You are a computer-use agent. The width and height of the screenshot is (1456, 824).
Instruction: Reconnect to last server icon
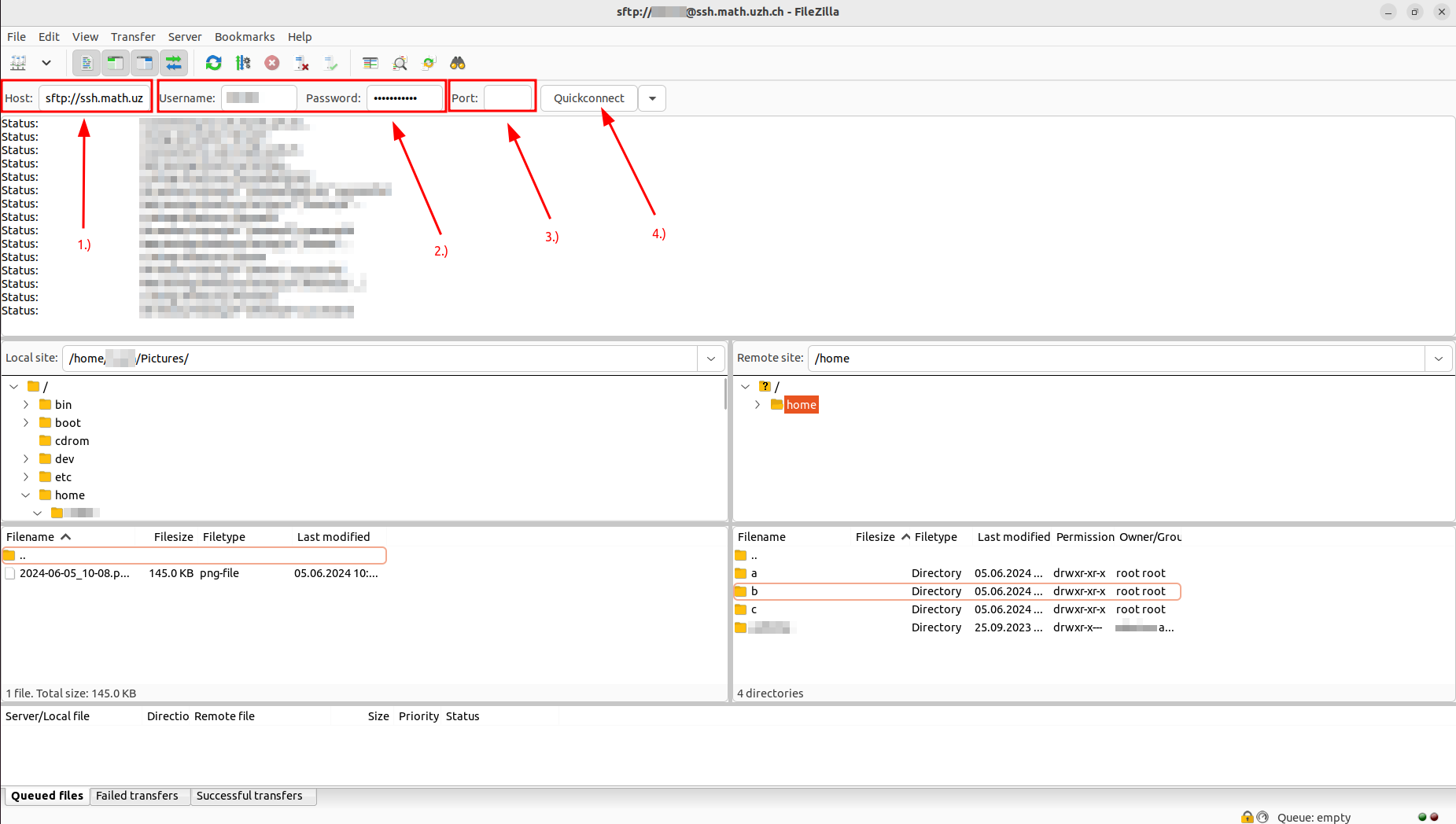331,63
